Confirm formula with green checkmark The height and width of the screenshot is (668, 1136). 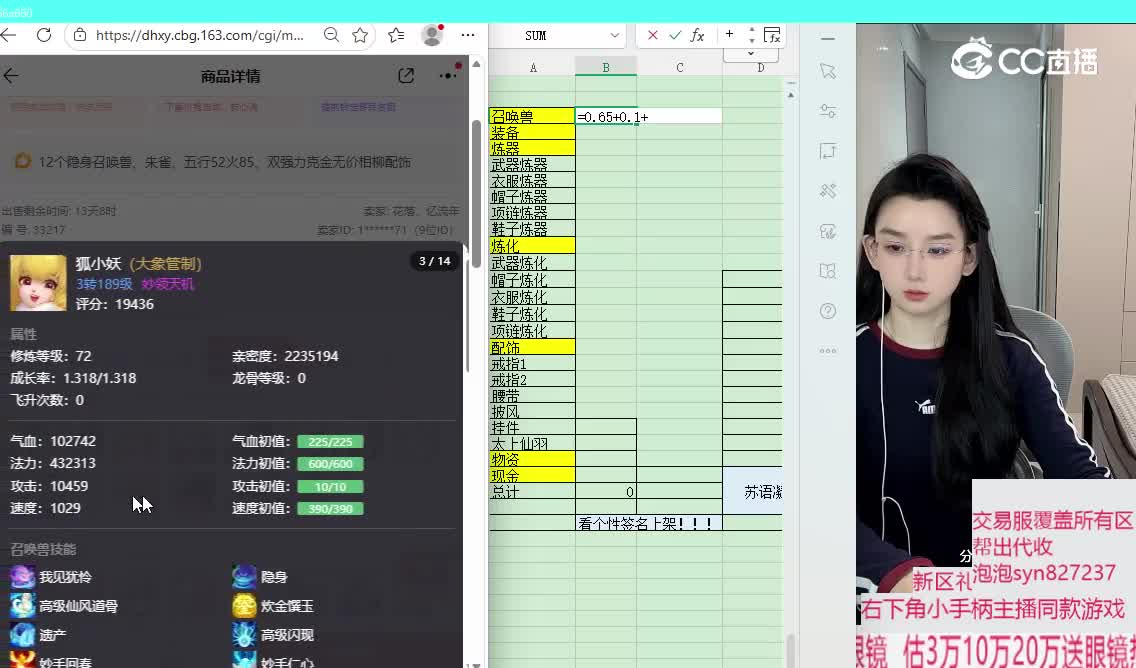coord(675,35)
